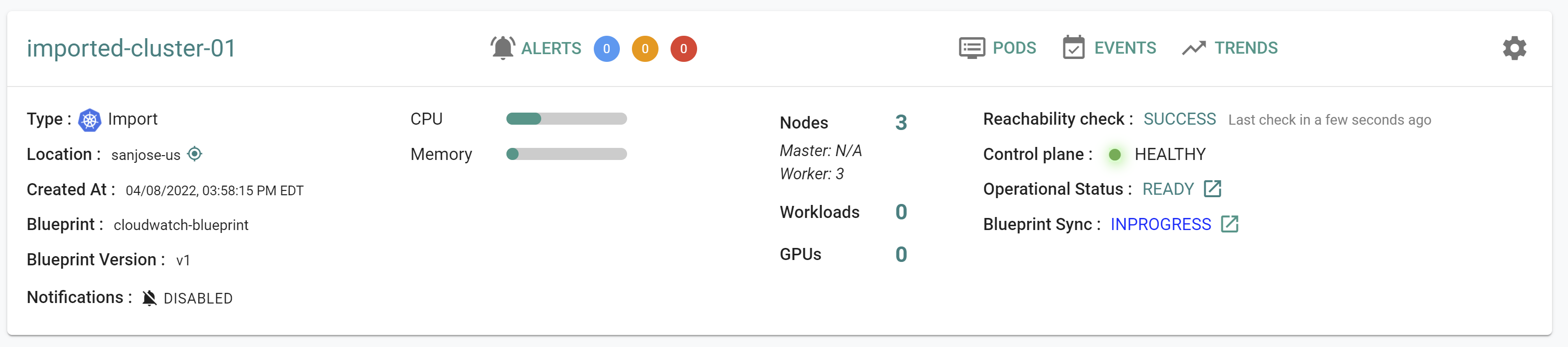Image resolution: width=1568 pixels, height=347 pixels.
Task: Click the GPUs count 0
Action: (x=901, y=254)
